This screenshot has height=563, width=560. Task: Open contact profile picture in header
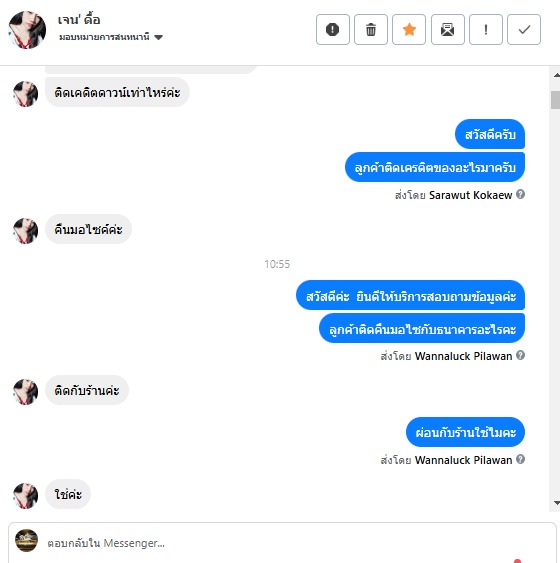27,29
